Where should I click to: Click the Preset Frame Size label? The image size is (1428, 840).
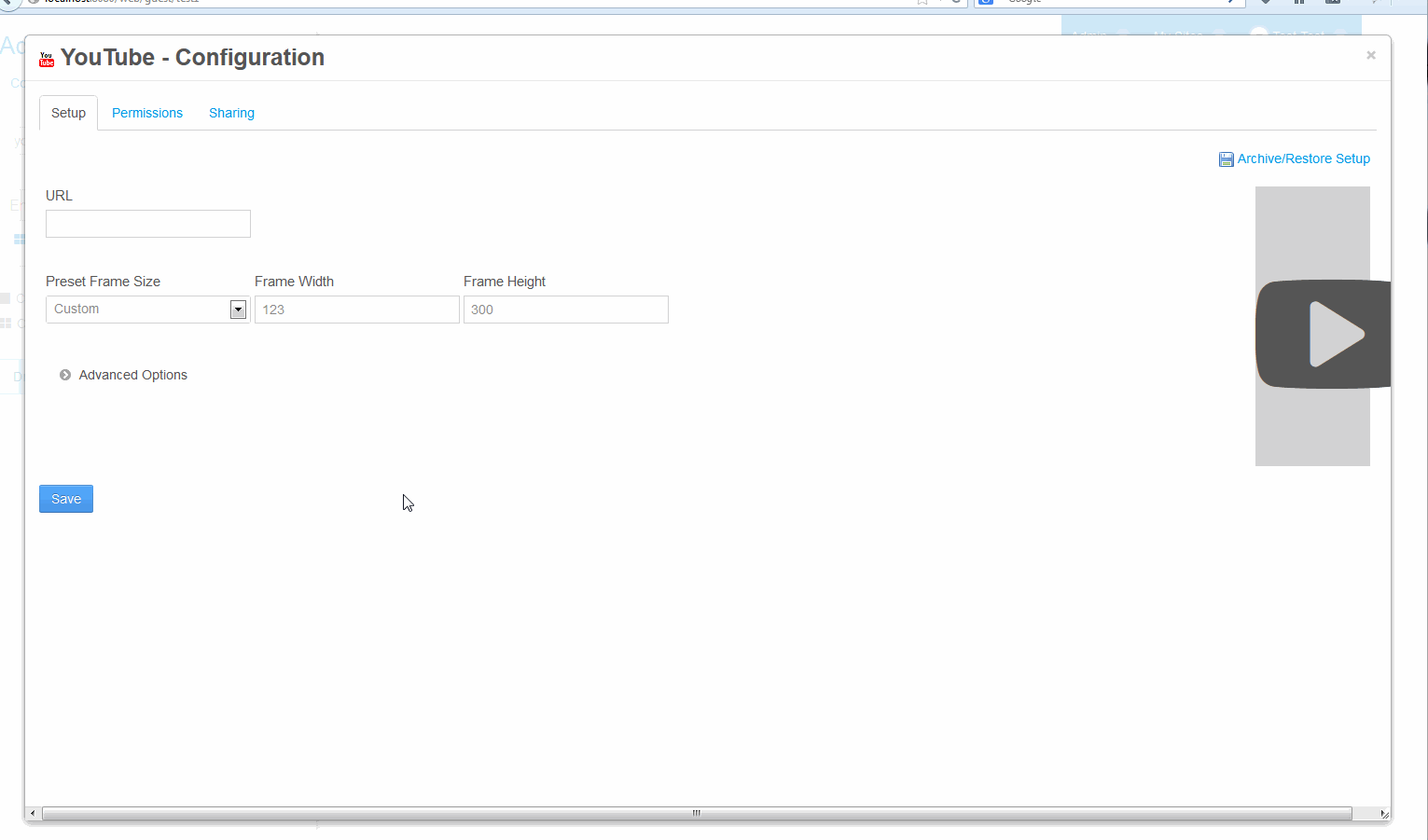point(103,282)
